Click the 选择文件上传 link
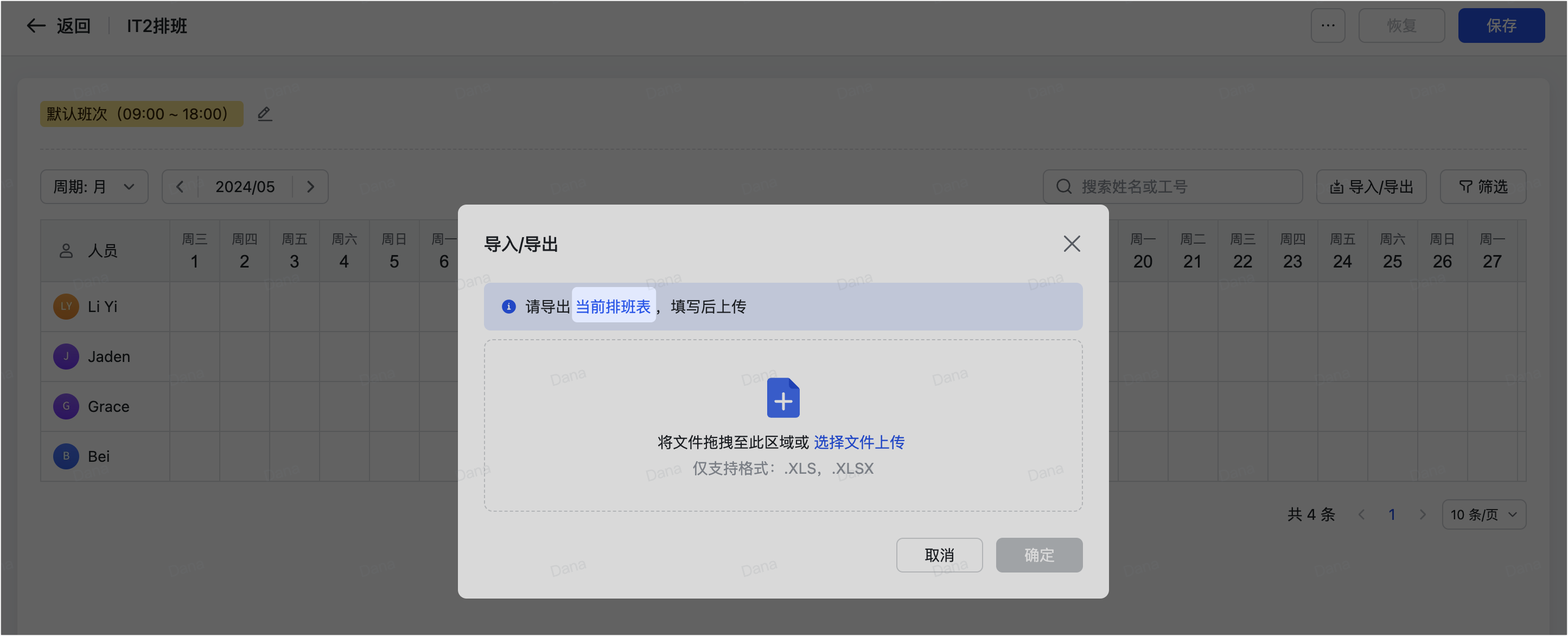1568x636 pixels. pos(859,442)
